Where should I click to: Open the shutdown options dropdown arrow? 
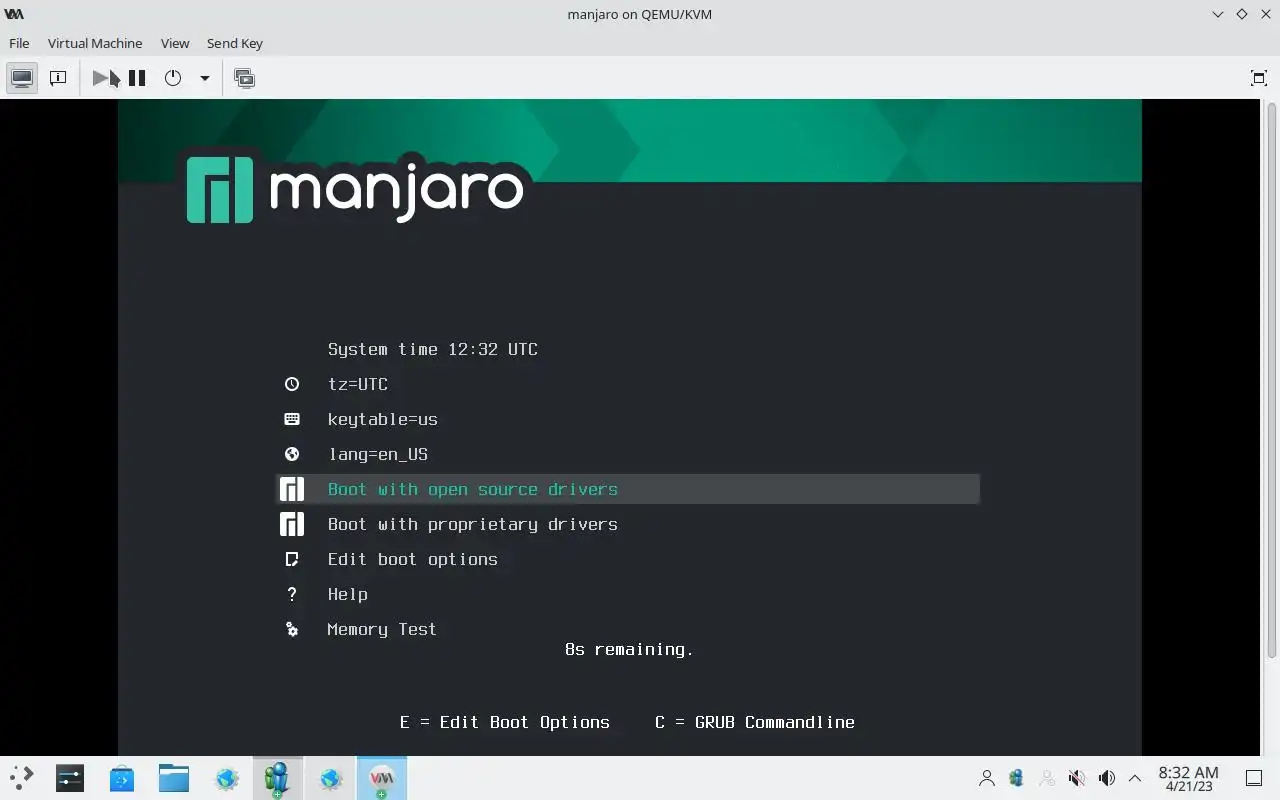pos(204,78)
